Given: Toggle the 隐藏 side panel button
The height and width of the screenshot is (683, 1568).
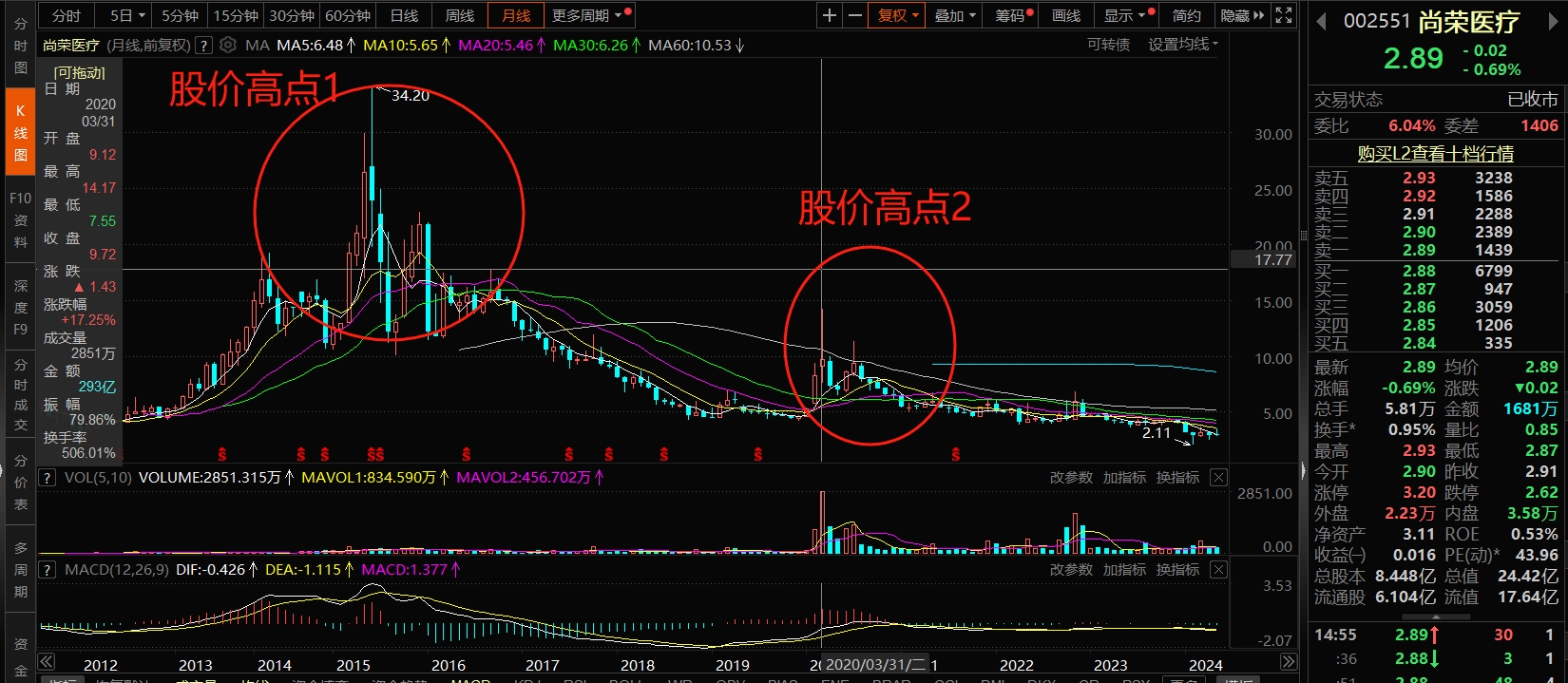Looking at the screenshot, I should click(1242, 15).
